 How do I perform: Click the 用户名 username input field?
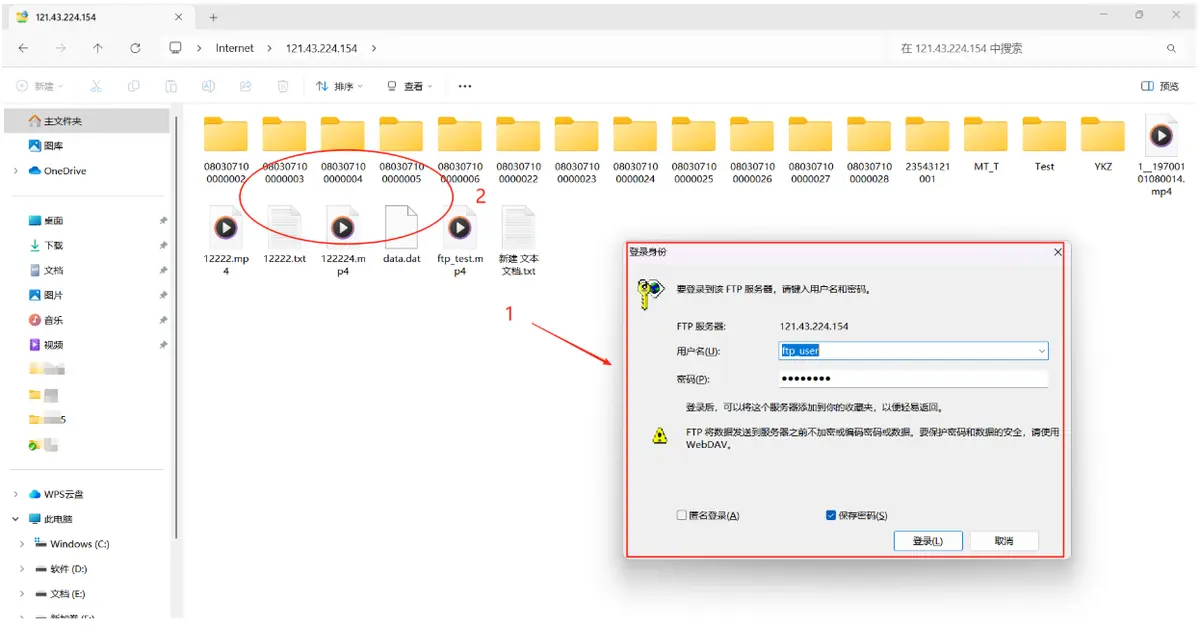coord(914,351)
